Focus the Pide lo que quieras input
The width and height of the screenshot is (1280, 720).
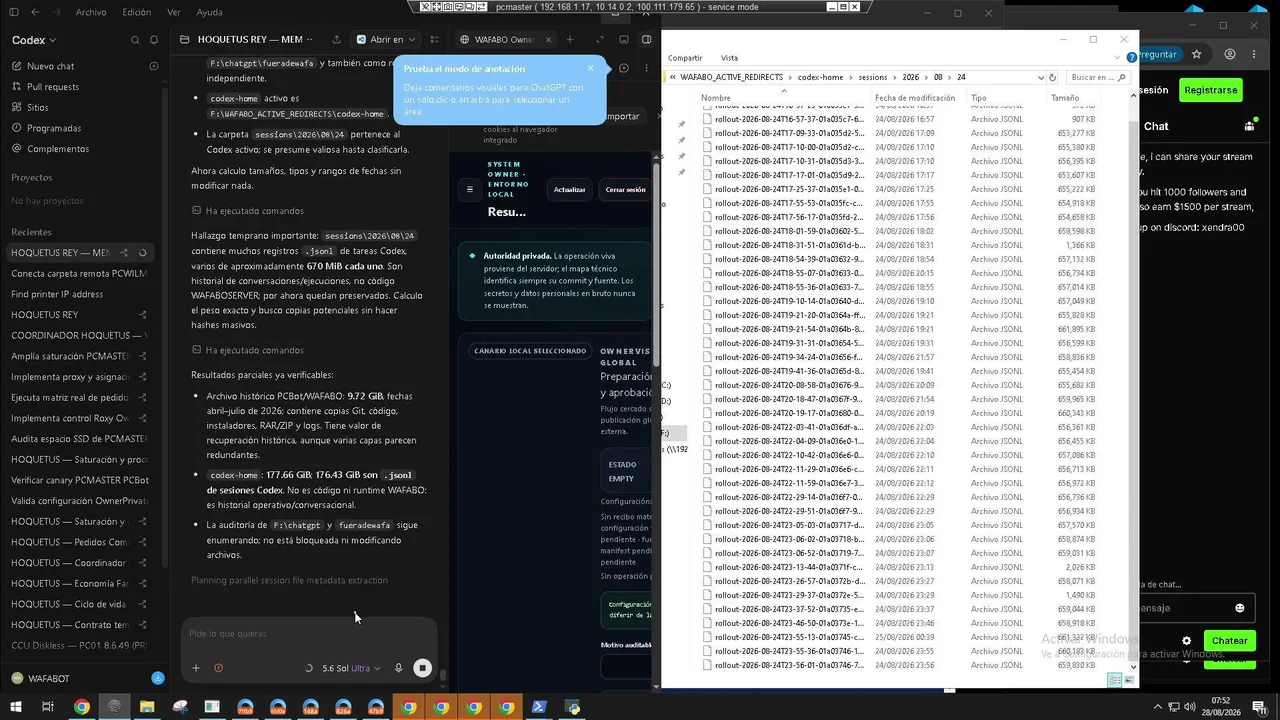308,634
